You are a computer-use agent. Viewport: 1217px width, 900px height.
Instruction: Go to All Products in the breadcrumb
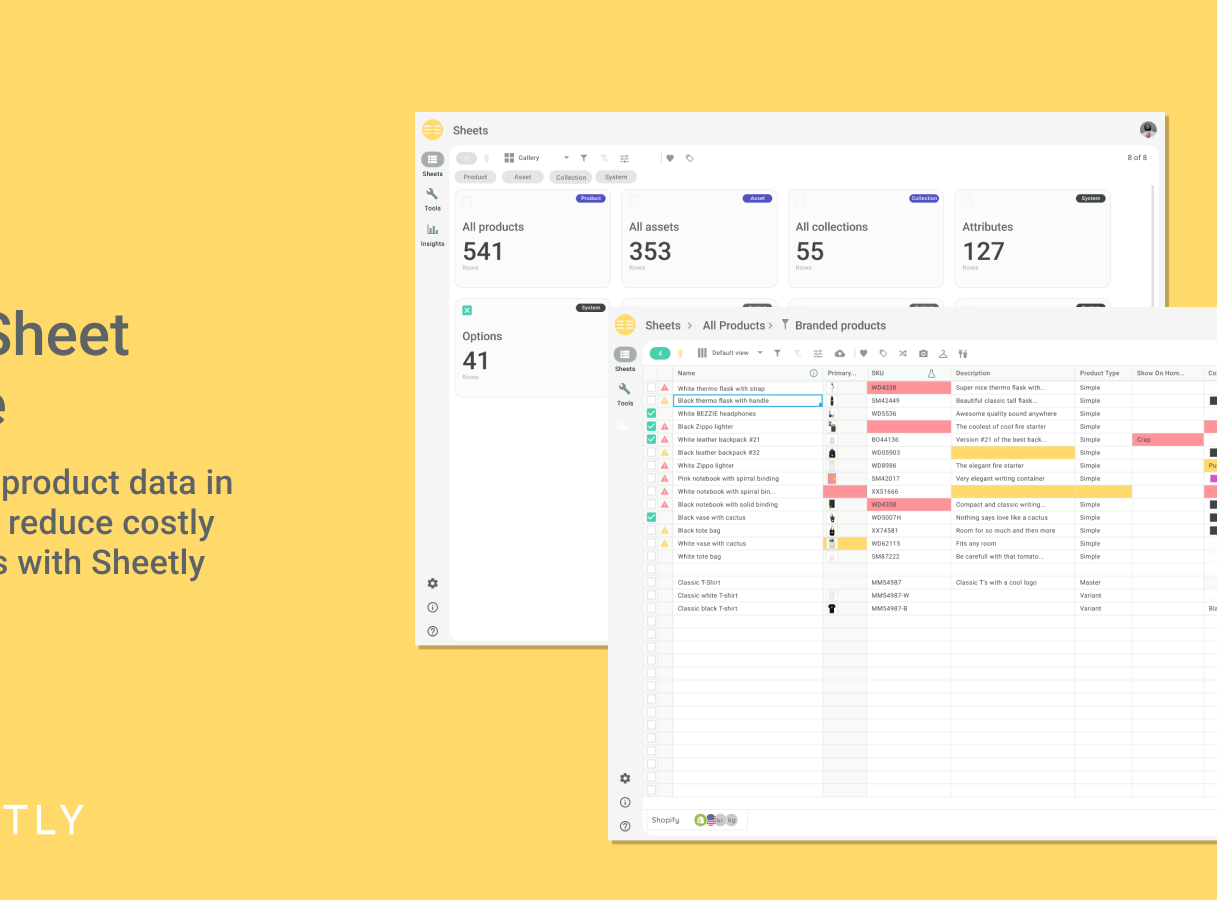pyautogui.click(x=733, y=325)
